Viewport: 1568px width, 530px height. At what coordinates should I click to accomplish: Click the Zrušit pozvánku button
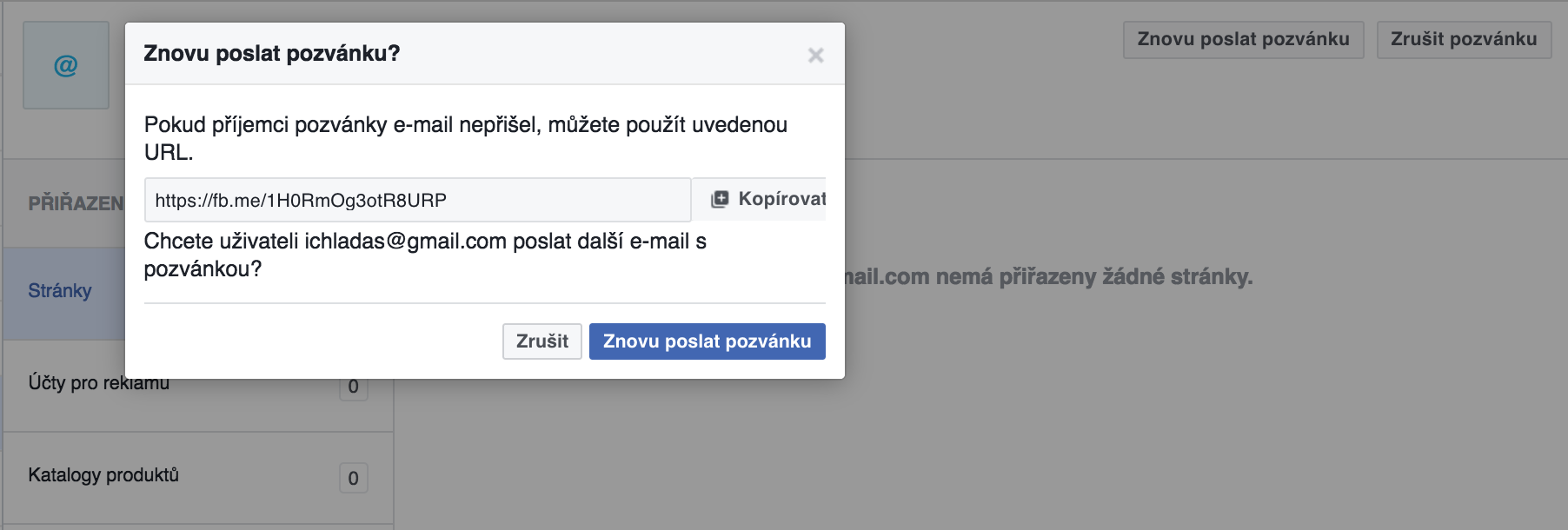tap(1464, 40)
